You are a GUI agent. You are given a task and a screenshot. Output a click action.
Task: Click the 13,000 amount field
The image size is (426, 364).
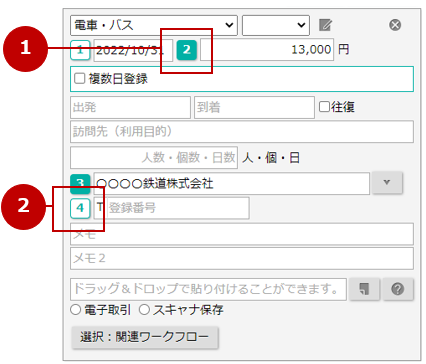coord(267,50)
